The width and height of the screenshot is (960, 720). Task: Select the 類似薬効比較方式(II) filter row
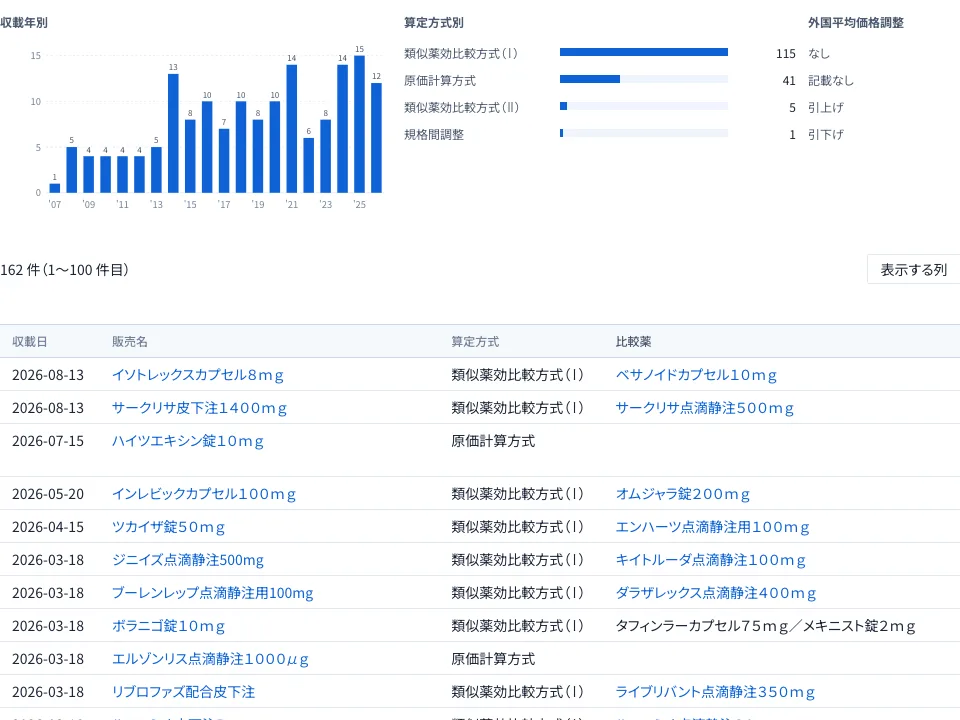pyautogui.click(x=600, y=107)
